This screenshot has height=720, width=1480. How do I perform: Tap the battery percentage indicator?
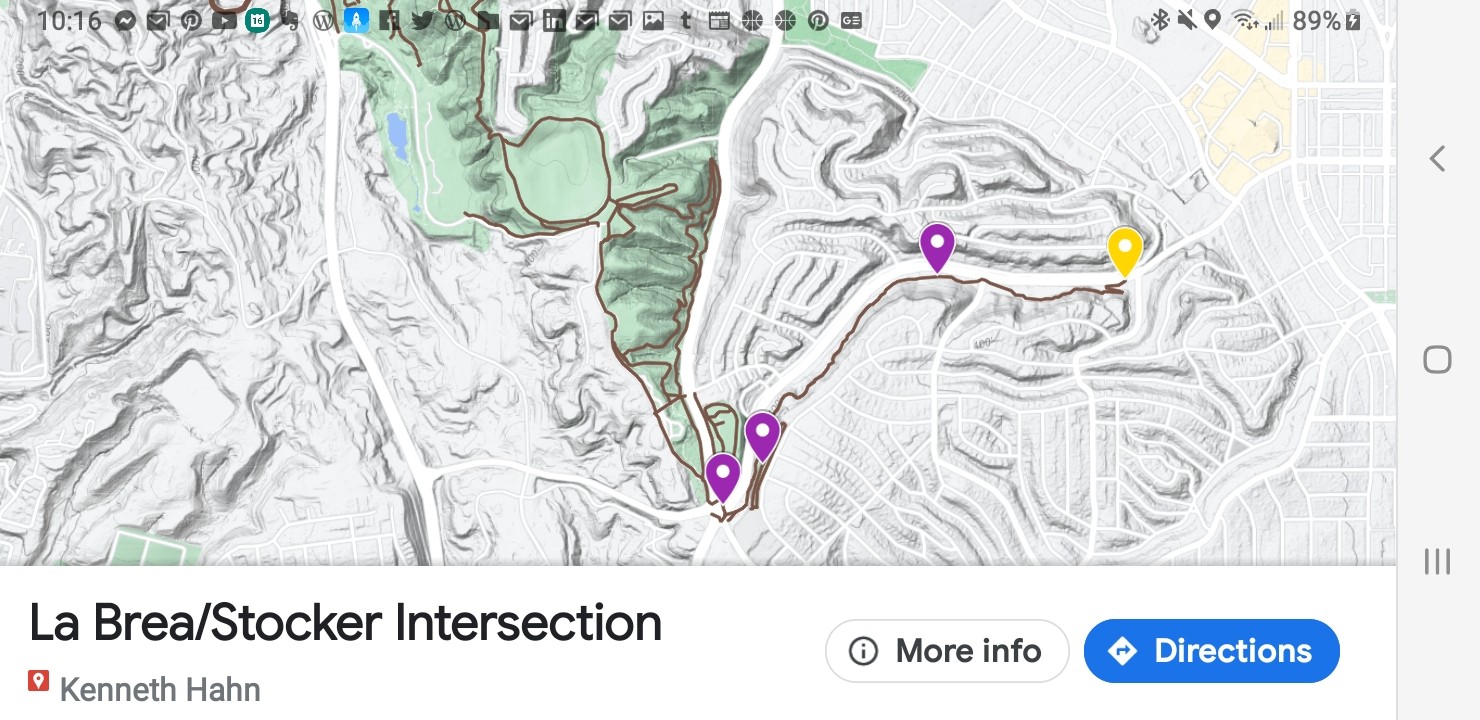(x=1316, y=20)
